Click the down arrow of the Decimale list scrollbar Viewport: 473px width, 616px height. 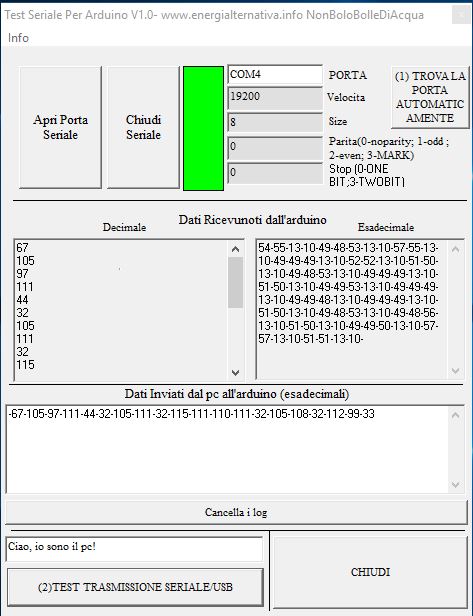coord(235,372)
